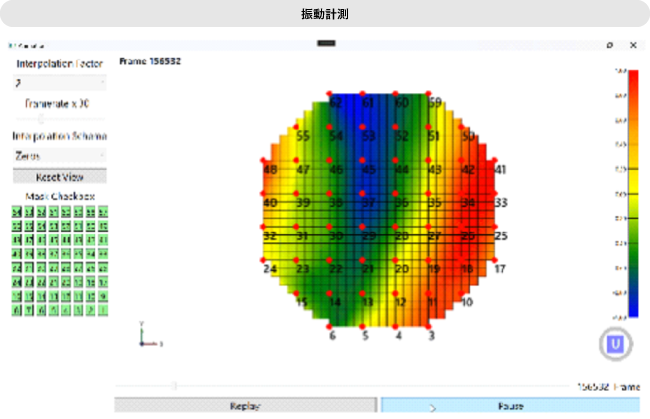Toggle the top-right Mask Checkbox cell
650x419 pixels.
point(102,213)
